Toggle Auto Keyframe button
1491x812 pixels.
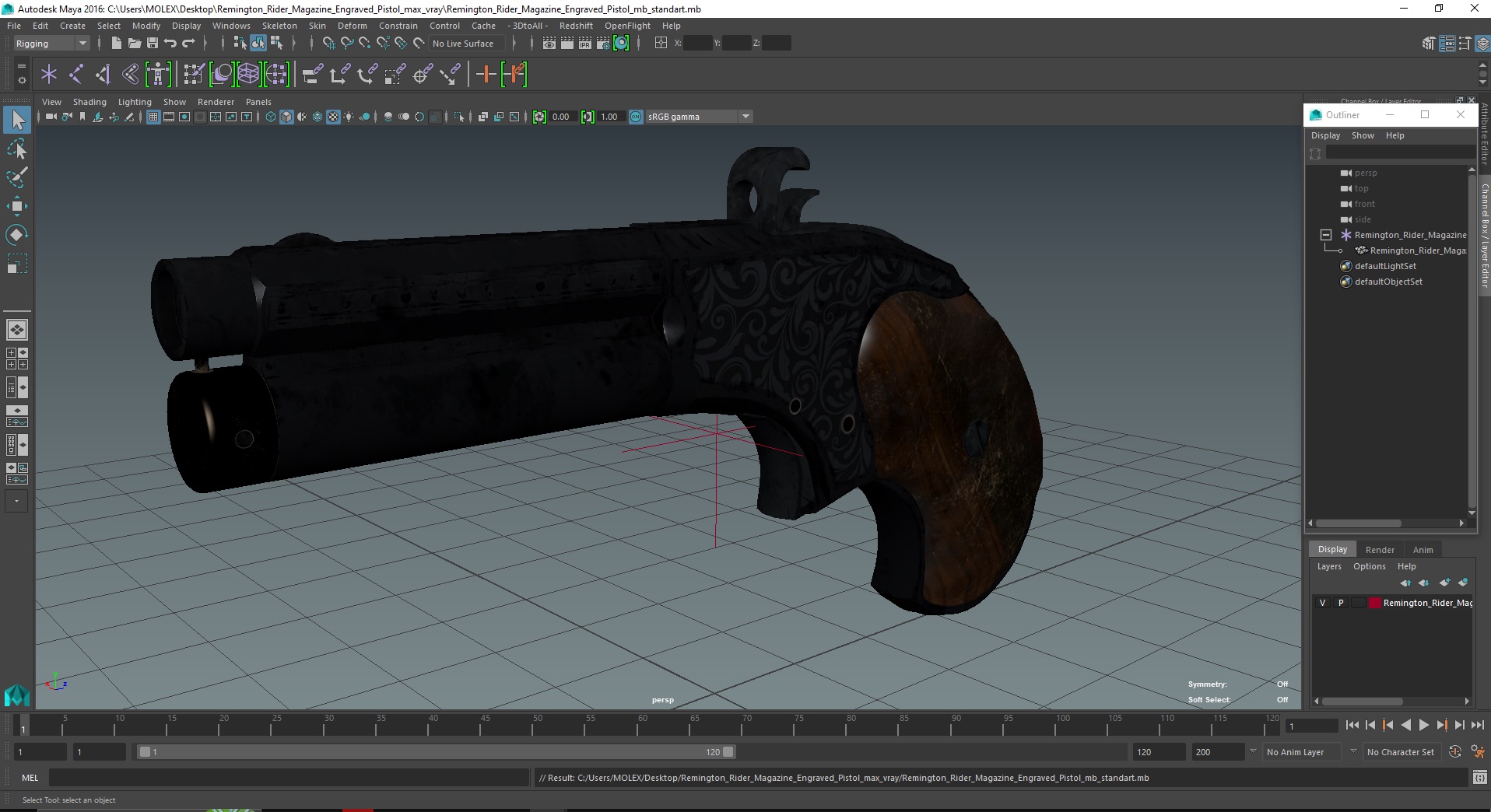tap(1455, 752)
